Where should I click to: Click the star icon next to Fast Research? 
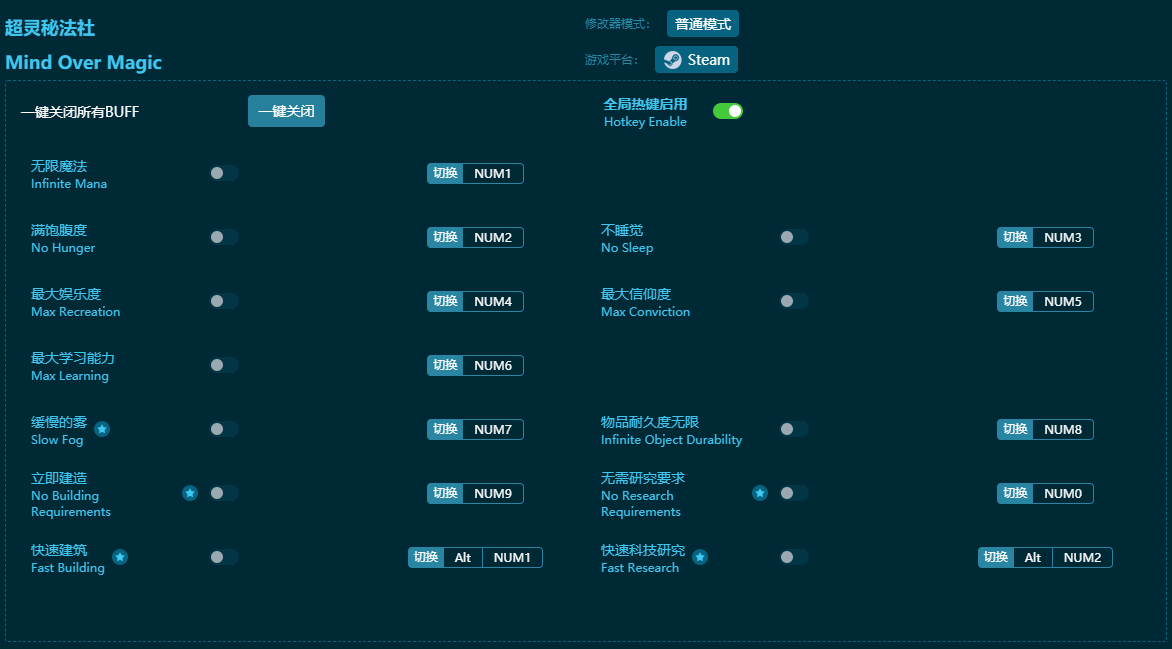tap(700, 557)
